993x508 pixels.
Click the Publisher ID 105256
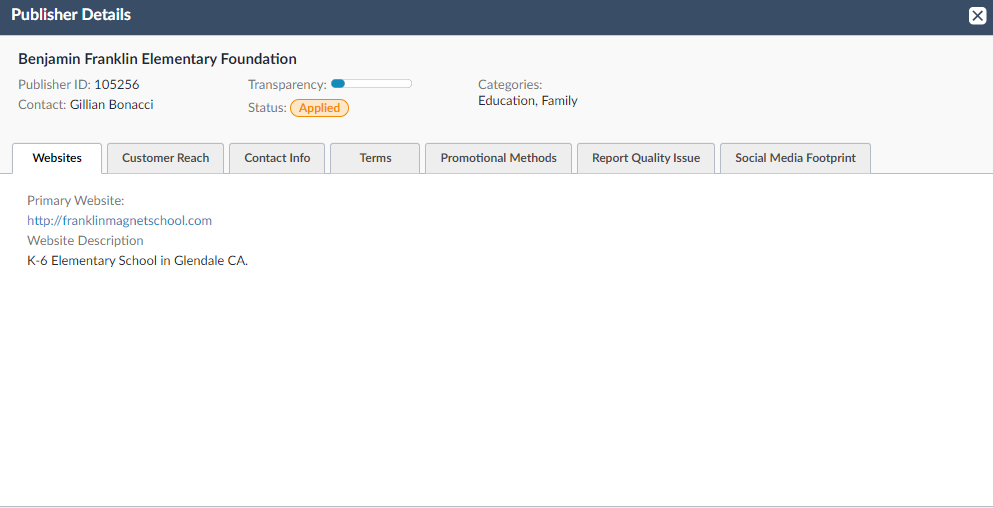117,84
